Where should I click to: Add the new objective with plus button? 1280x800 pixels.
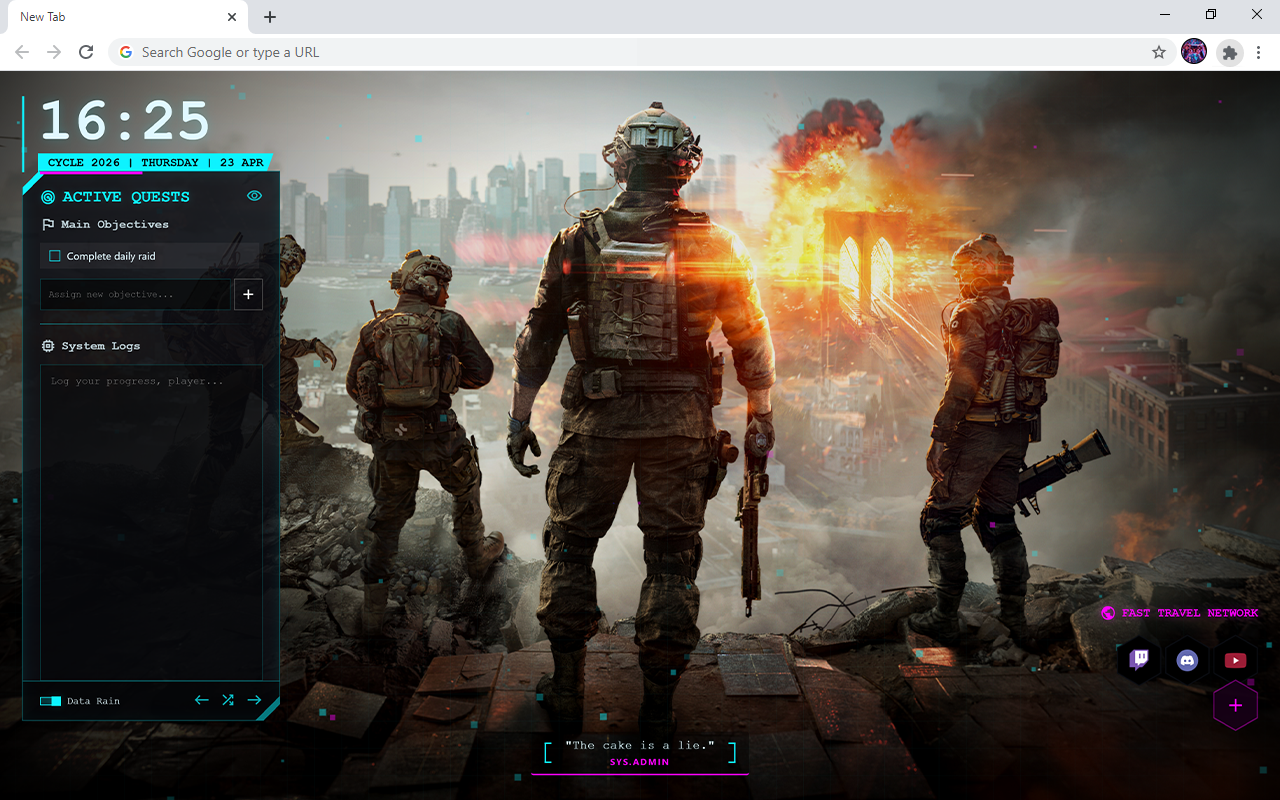click(x=248, y=294)
